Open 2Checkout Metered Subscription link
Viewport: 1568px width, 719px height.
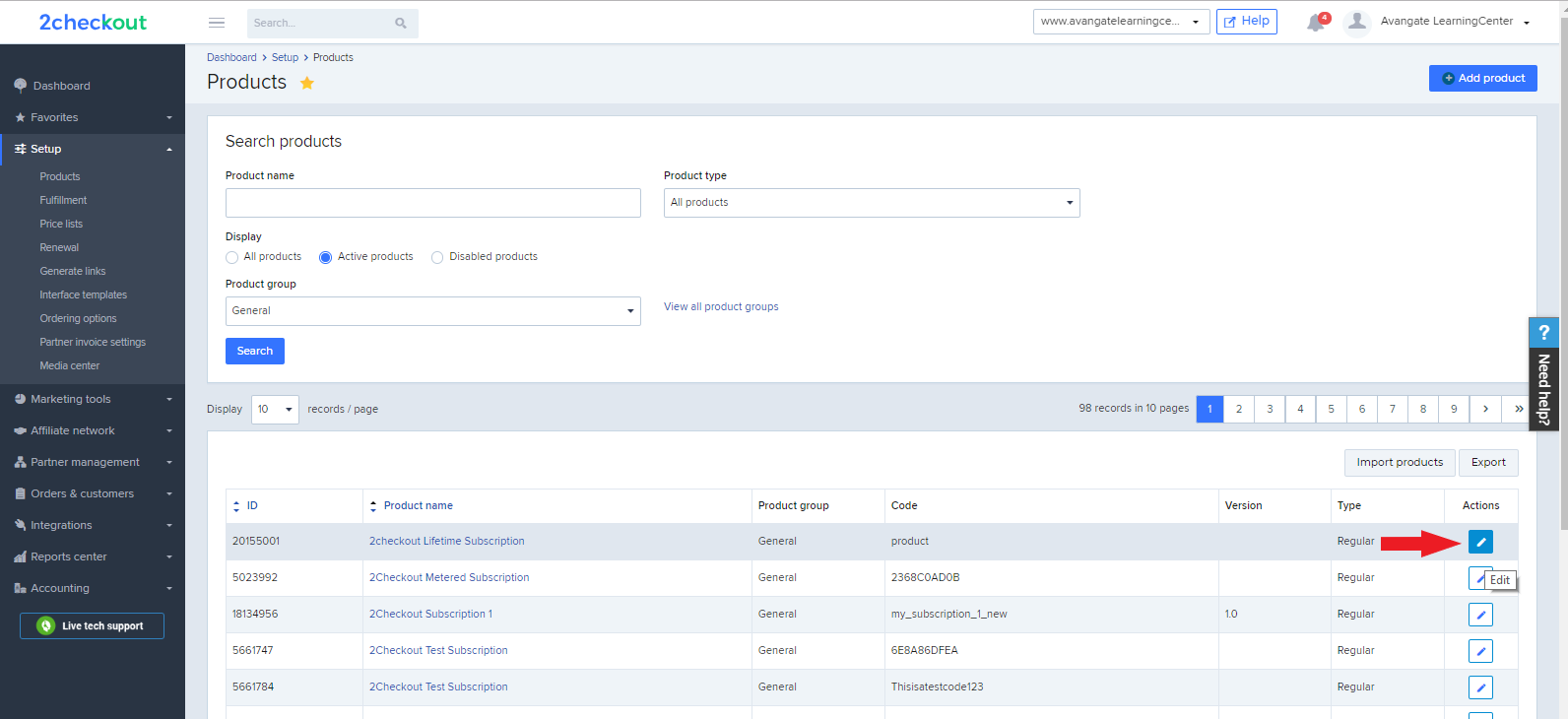[x=449, y=578]
